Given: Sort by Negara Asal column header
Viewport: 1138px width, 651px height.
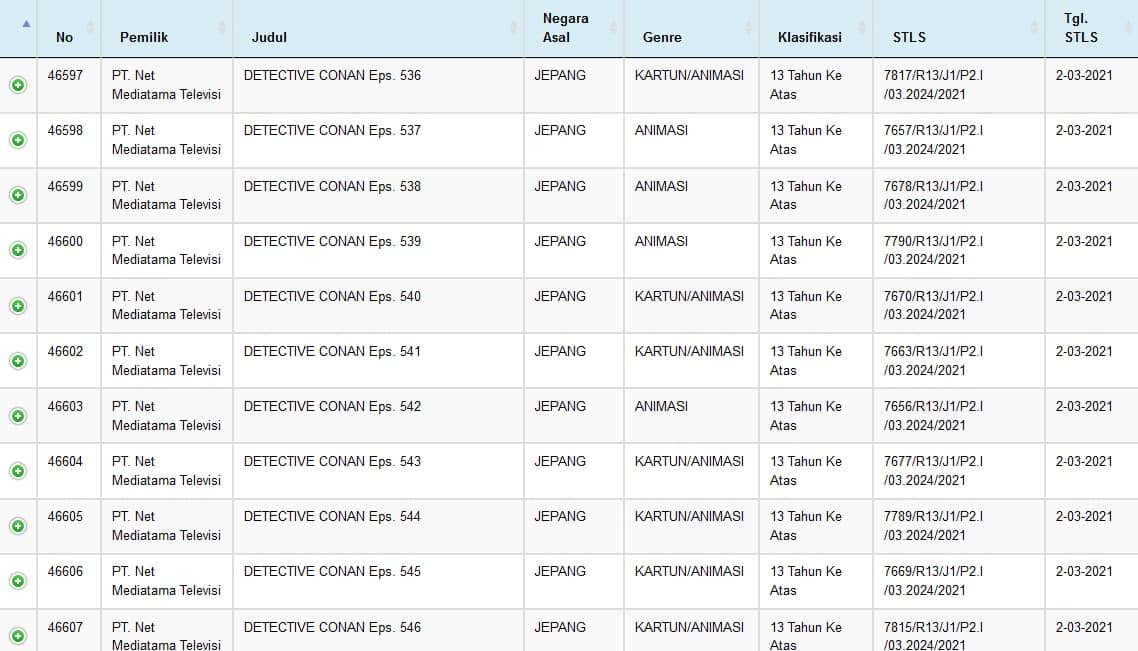Looking at the screenshot, I should 565,28.
